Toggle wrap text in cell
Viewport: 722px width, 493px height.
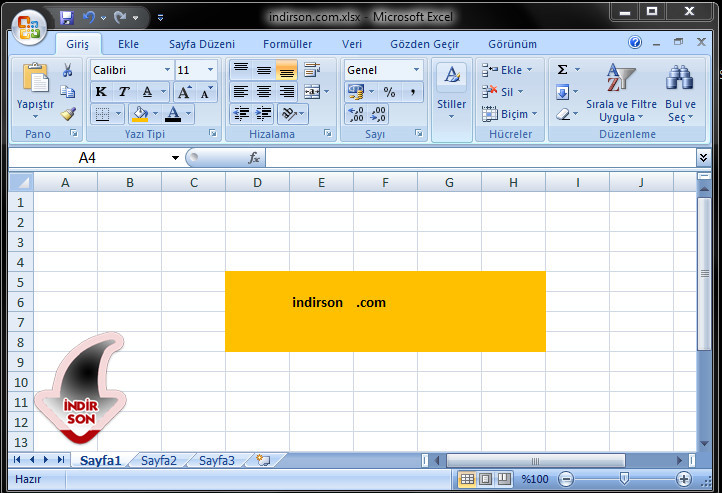(x=312, y=70)
